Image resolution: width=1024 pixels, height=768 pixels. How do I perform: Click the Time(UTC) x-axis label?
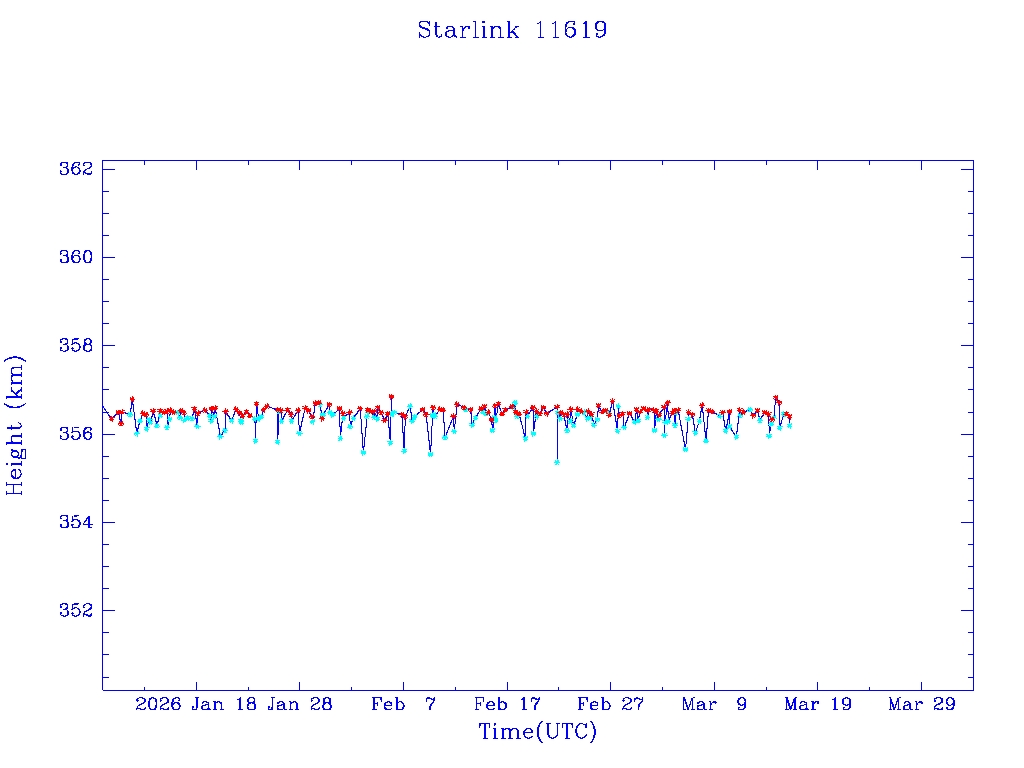(x=537, y=732)
